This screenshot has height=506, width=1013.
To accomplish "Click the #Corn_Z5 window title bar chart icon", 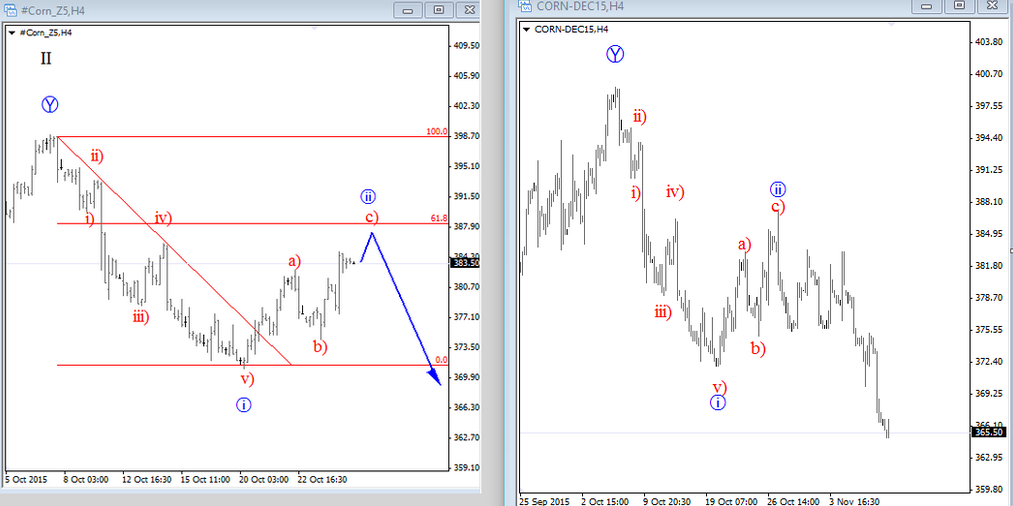I will 11,9.
